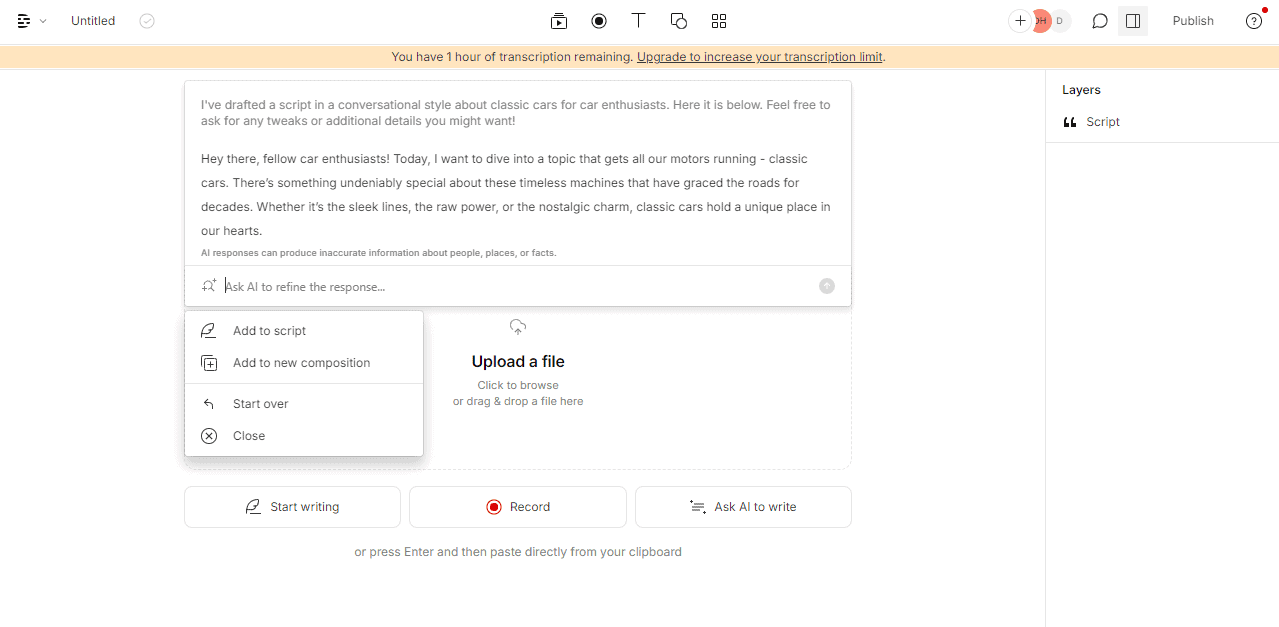The width and height of the screenshot is (1279, 627).
Task: Click the Add to new composition plus icon
Action: tap(209, 363)
